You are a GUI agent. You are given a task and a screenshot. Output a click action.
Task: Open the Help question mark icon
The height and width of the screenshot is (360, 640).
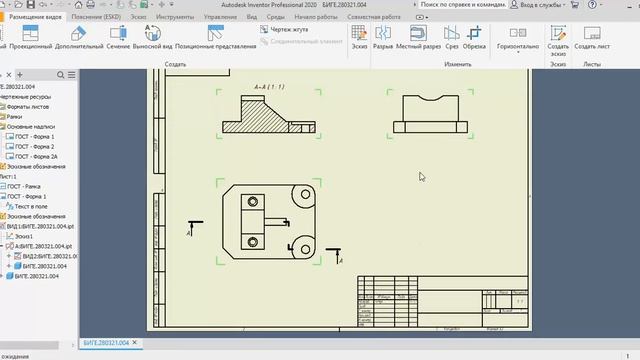pyautogui.click(x=592, y=5)
